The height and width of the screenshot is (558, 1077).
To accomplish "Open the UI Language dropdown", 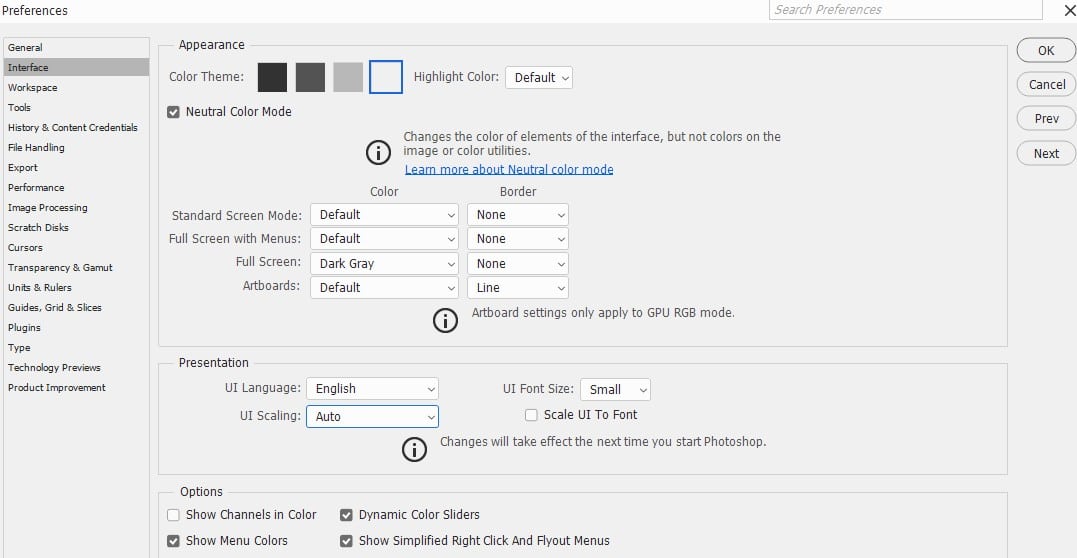I will [372, 389].
